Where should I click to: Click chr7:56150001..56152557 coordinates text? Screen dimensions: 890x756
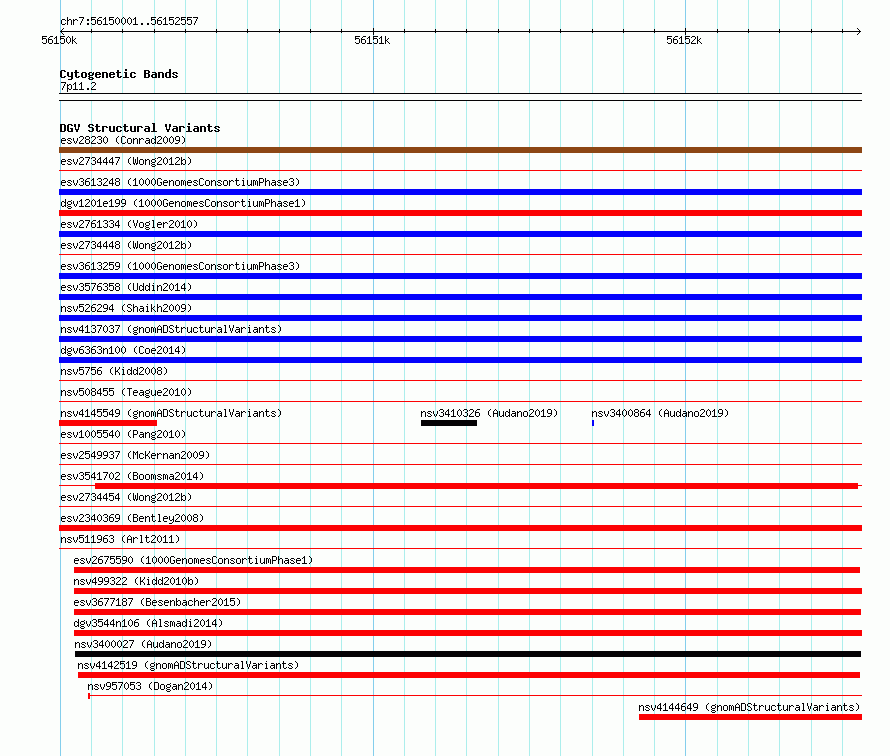(x=129, y=21)
